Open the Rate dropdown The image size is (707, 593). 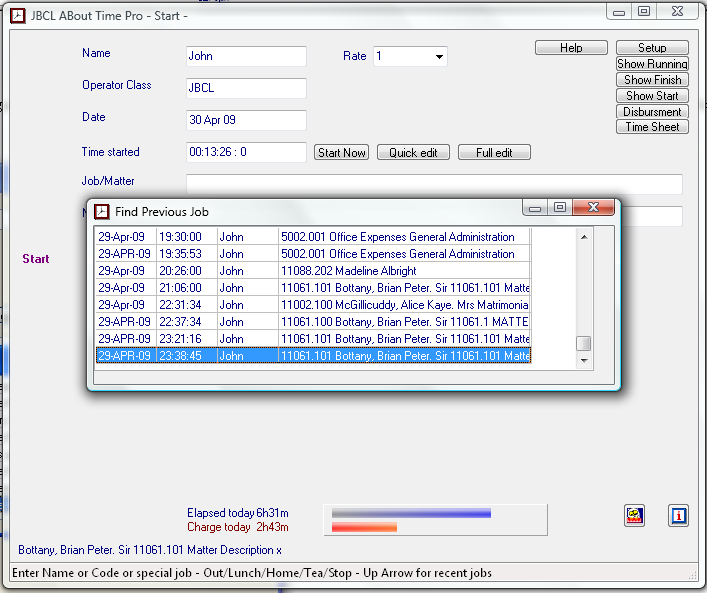pyautogui.click(x=439, y=57)
